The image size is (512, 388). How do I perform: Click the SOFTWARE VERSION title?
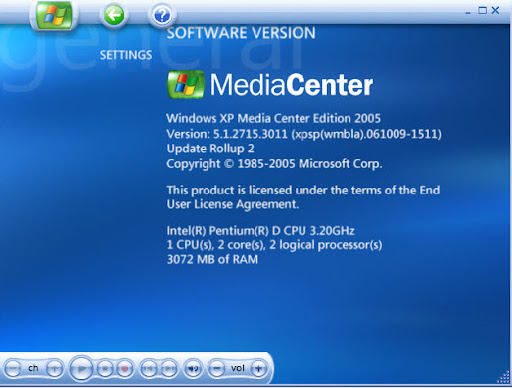(x=241, y=33)
